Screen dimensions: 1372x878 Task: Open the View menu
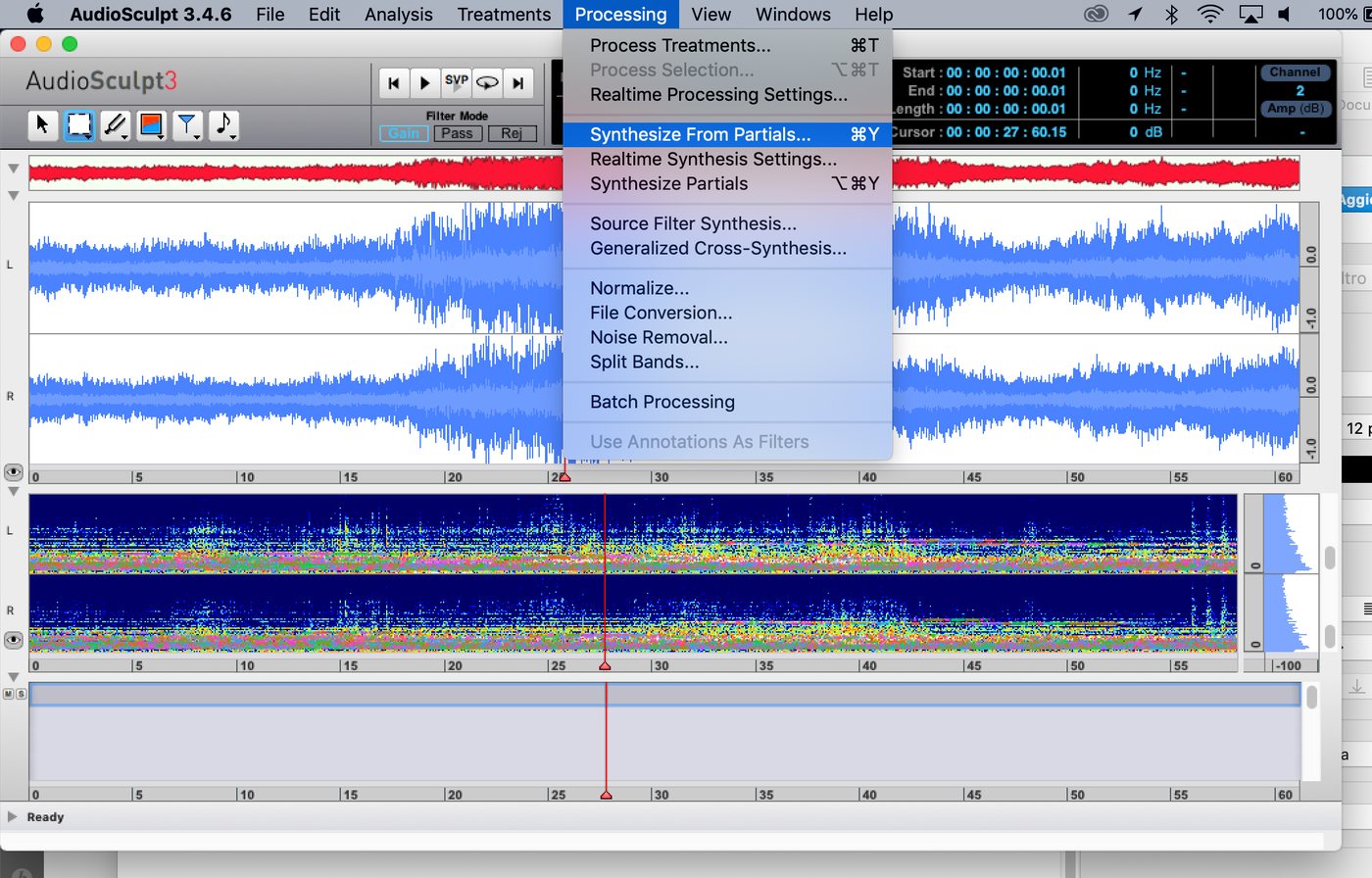(x=710, y=14)
